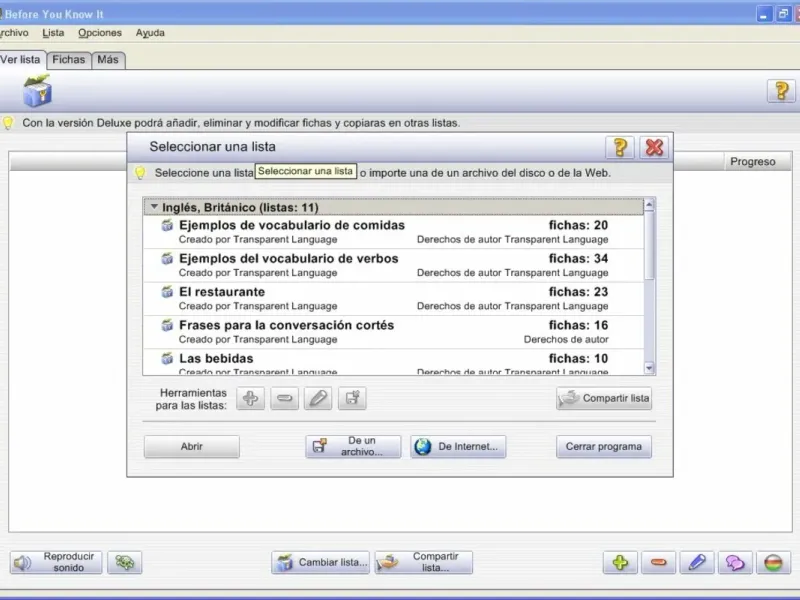The image size is (800, 600).
Task: Open the Lista menu
Action: (x=53, y=33)
